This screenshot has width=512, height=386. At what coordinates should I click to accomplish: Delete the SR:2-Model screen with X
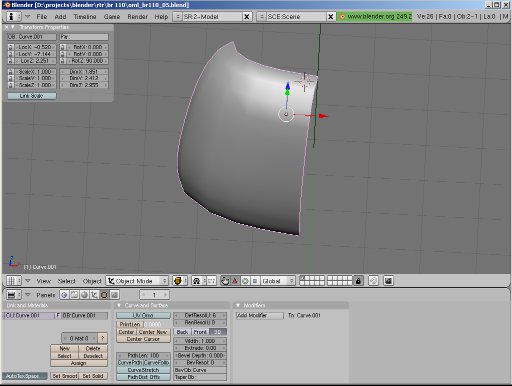247,16
